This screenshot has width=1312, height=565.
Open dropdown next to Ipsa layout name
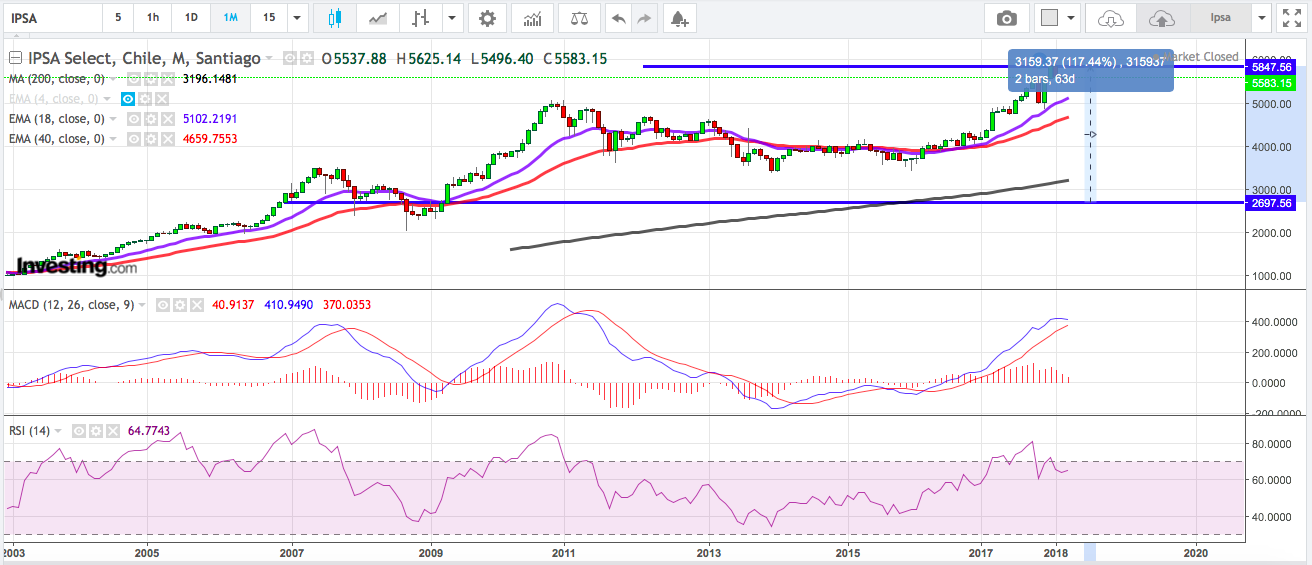point(1261,18)
